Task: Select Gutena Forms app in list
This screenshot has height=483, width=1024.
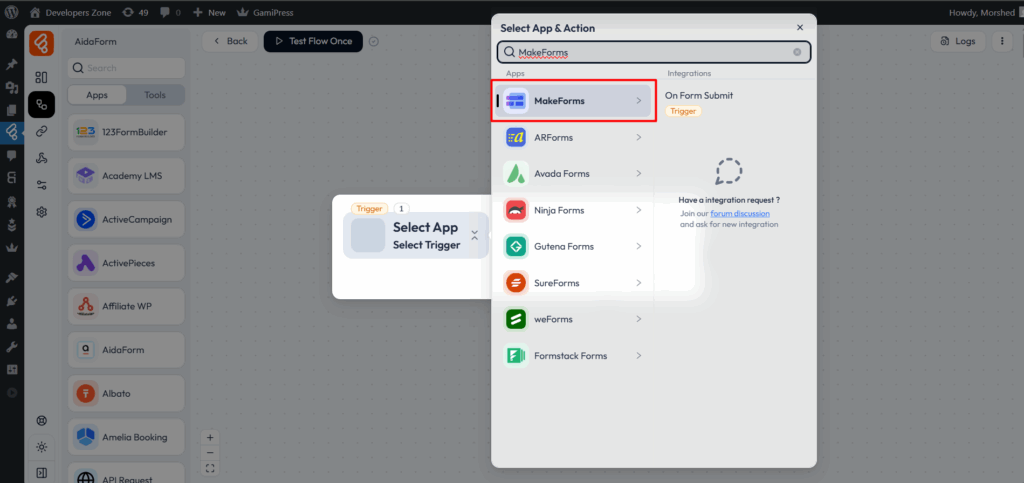Action: 573,247
